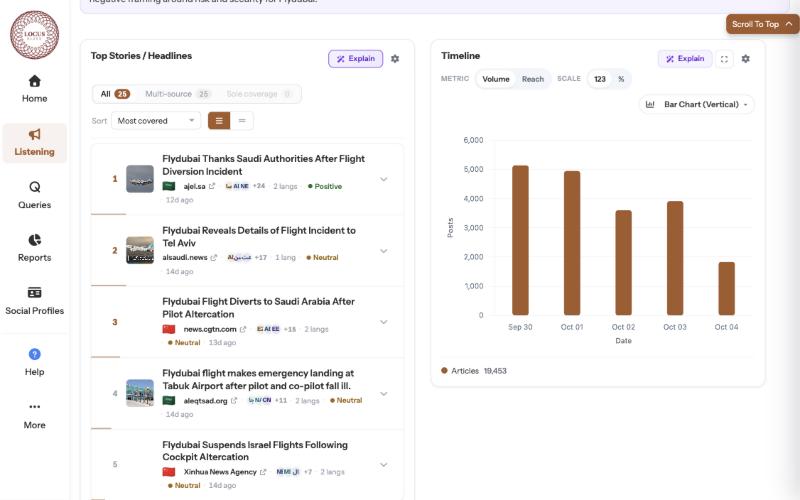
Task: Click the Sep 30 bar in Timeline
Action: [x=520, y=240]
